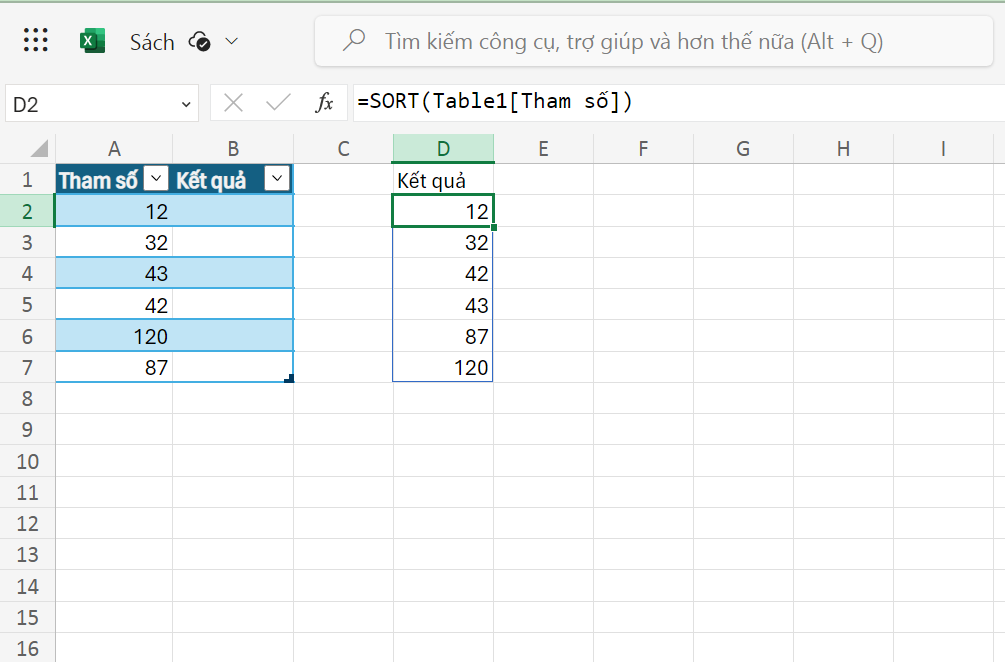Select cell A6 containing 120
Screen dimensions: 1005x662
pyautogui.click(x=114, y=336)
